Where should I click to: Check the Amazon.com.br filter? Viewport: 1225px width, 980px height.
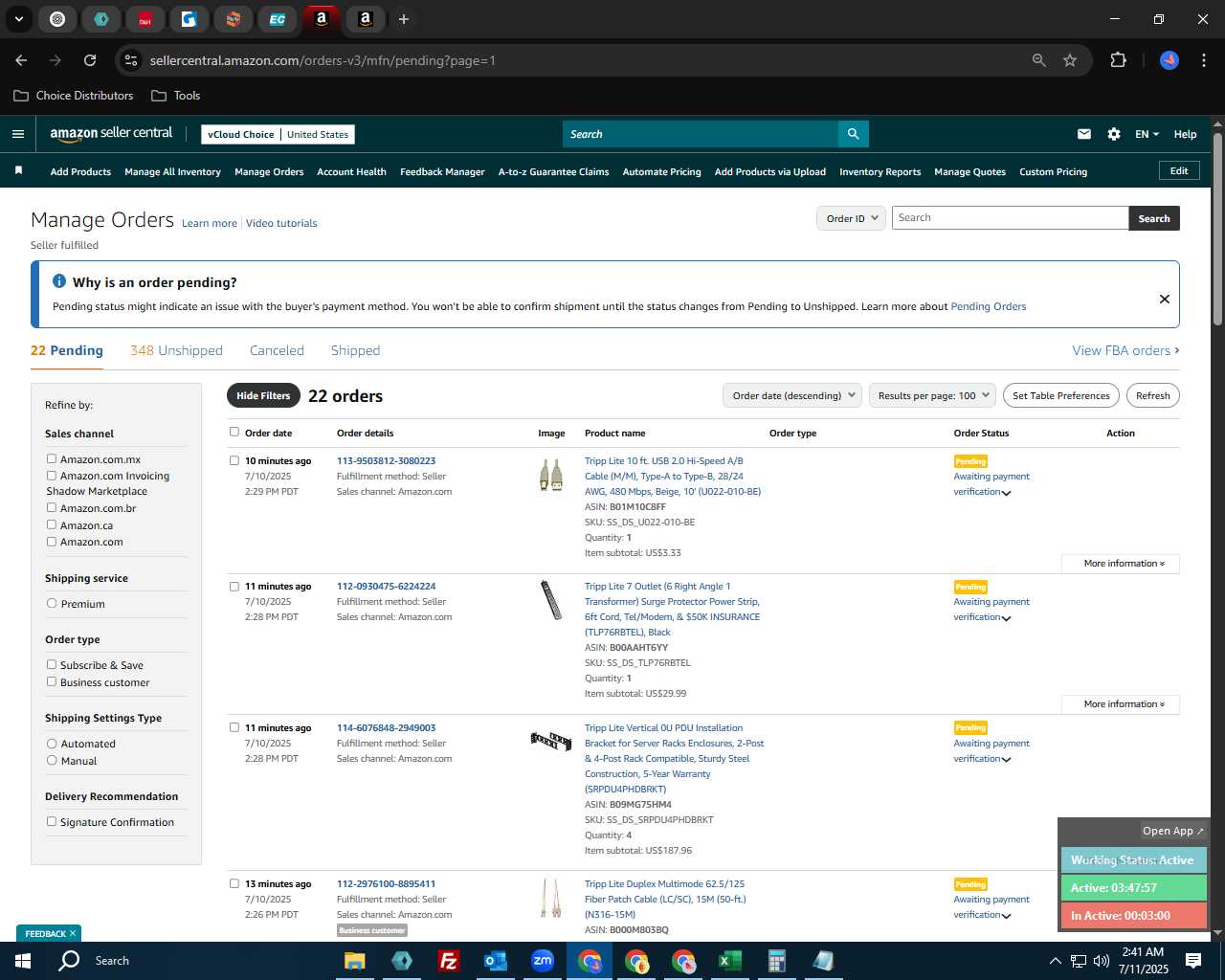tap(52, 507)
